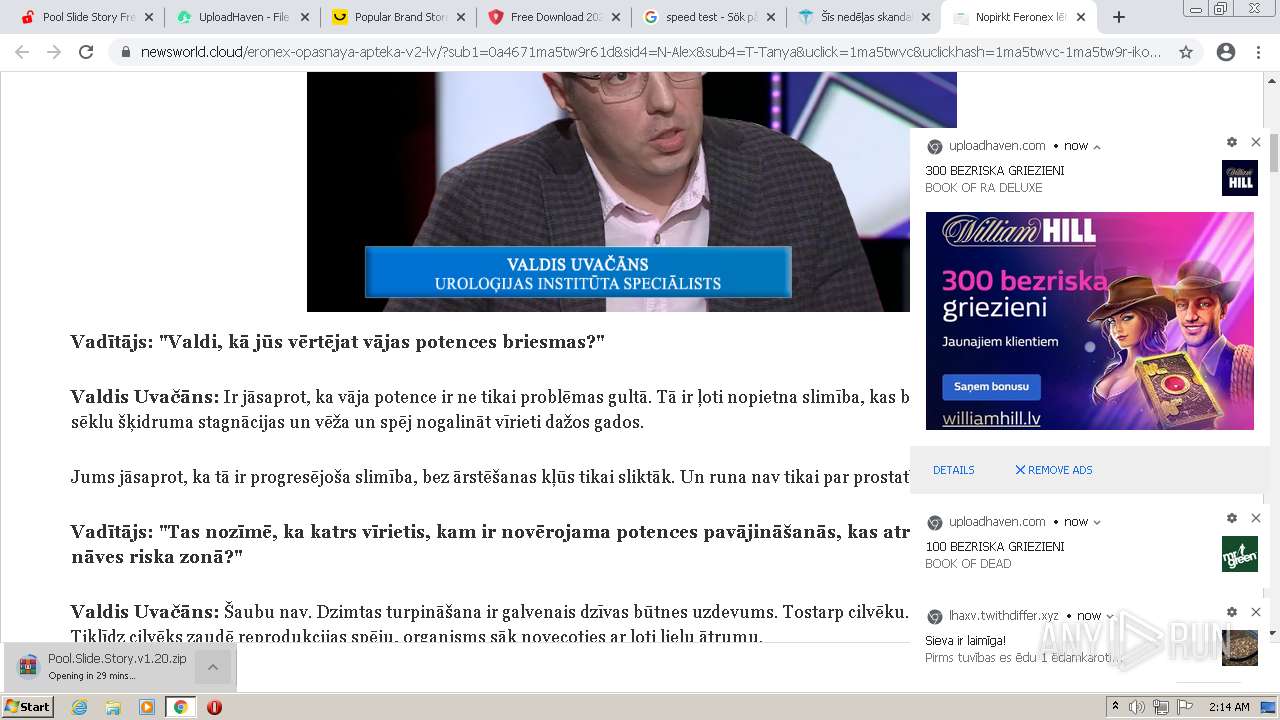
Task: Close the Free Download tab
Action: click(x=615, y=17)
